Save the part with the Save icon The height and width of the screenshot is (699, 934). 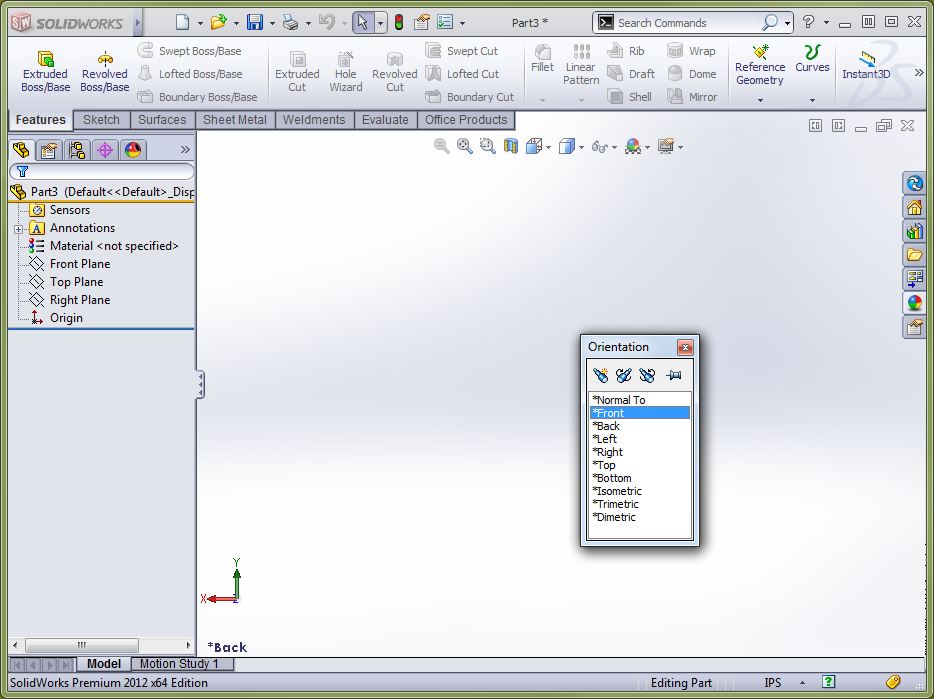pos(255,23)
